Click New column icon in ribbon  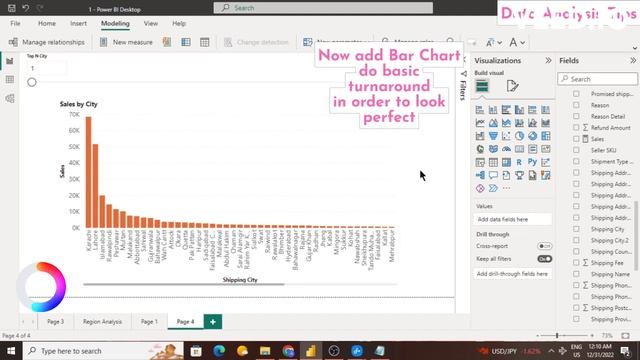[186, 42]
